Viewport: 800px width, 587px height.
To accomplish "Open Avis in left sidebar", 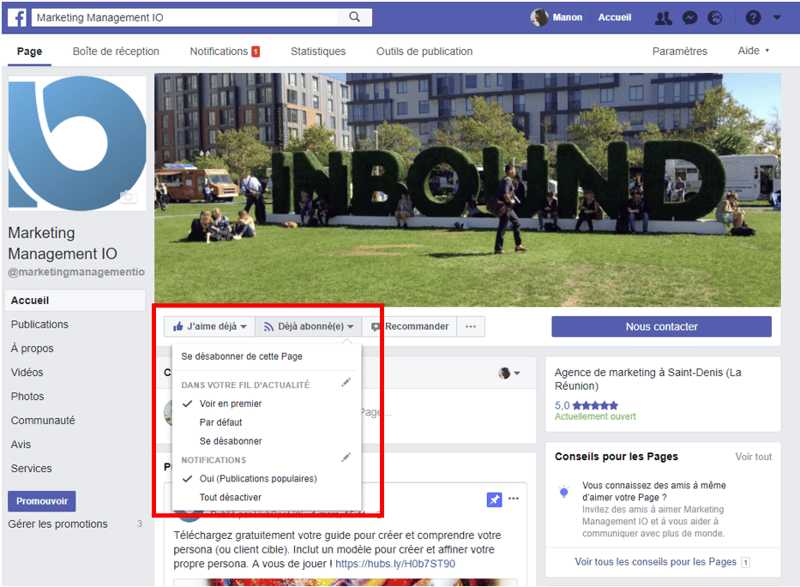I will [x=21, y=444].
